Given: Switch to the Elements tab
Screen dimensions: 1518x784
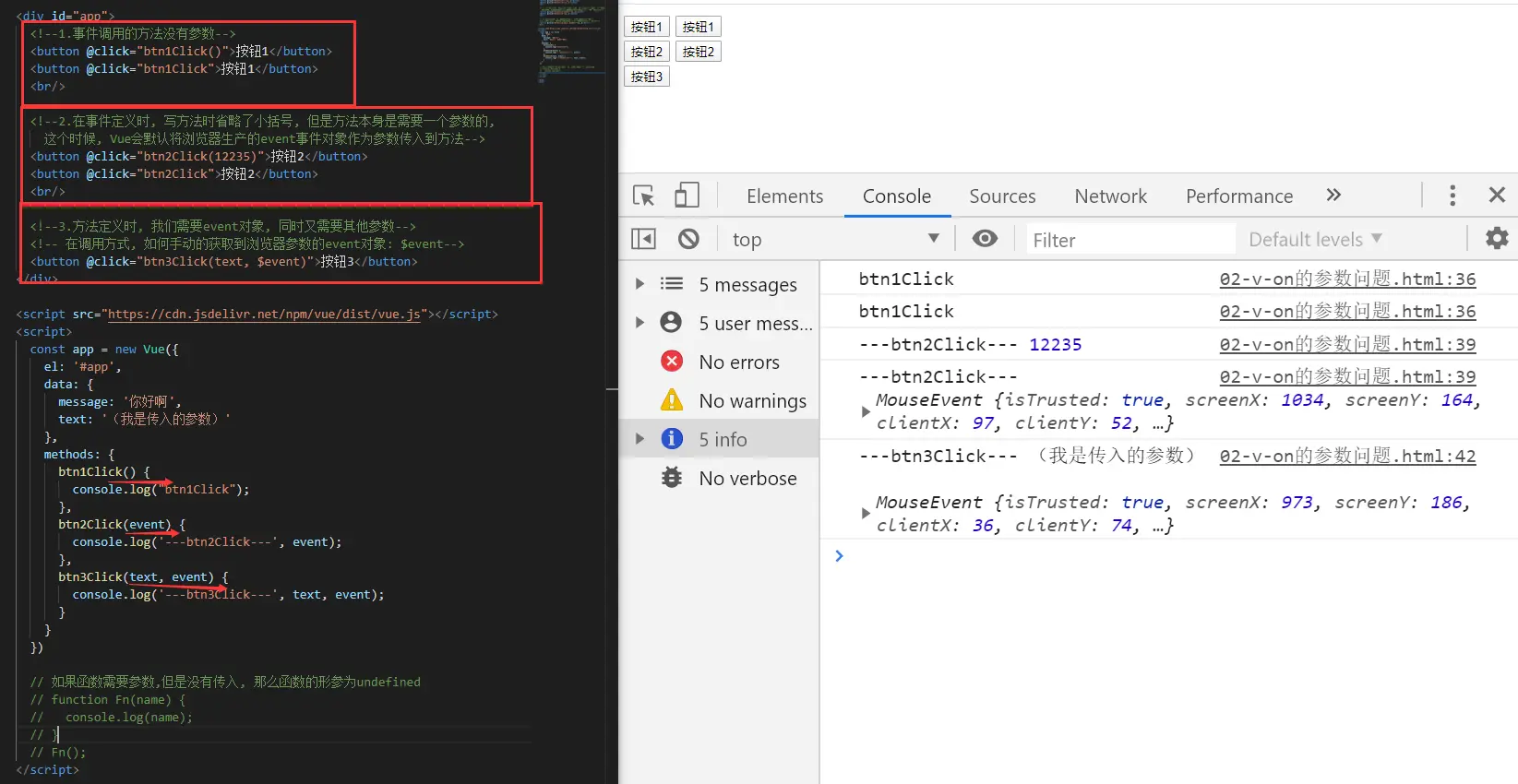Looking at the screenshot, I should pos(784,196).
